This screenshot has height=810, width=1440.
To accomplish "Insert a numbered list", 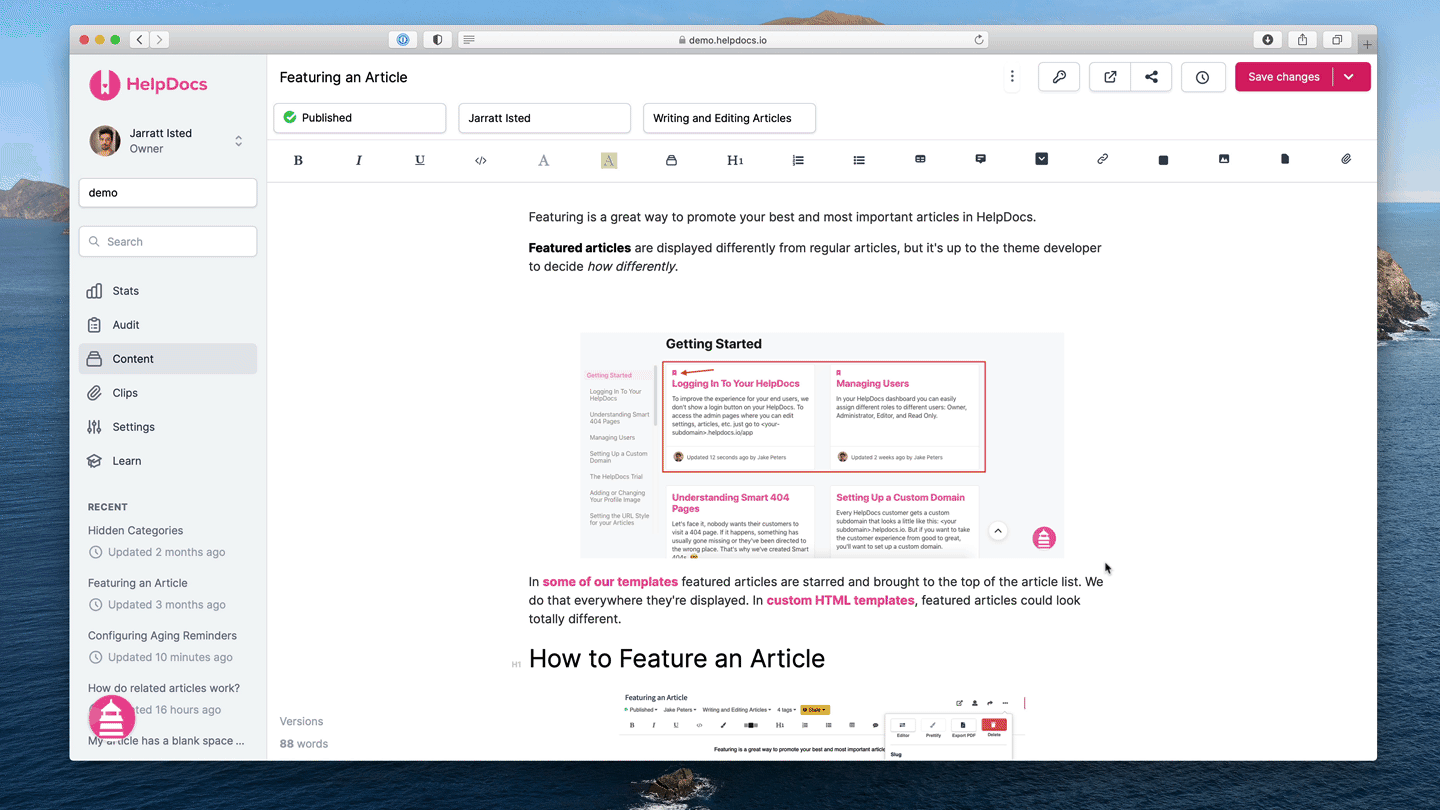I will click(x=798, y=160).
